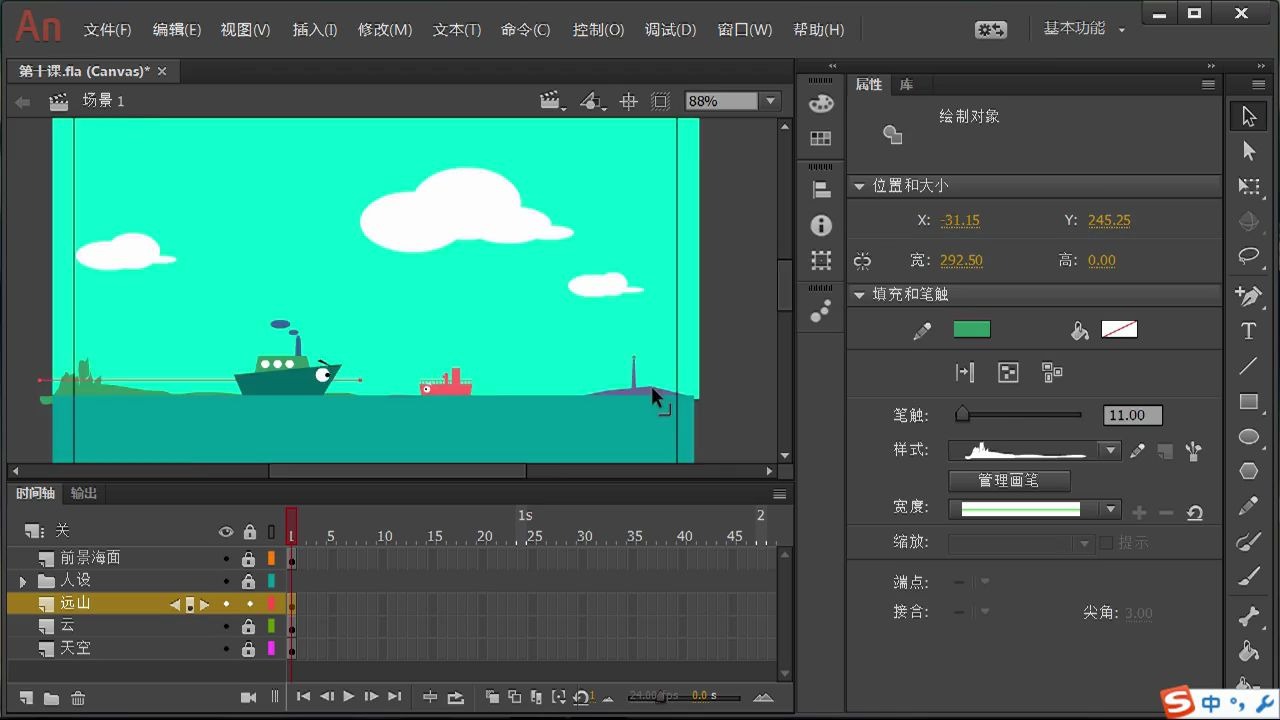
Task: Click the 管理画笔 button
Action: (x=1010, y=480)
